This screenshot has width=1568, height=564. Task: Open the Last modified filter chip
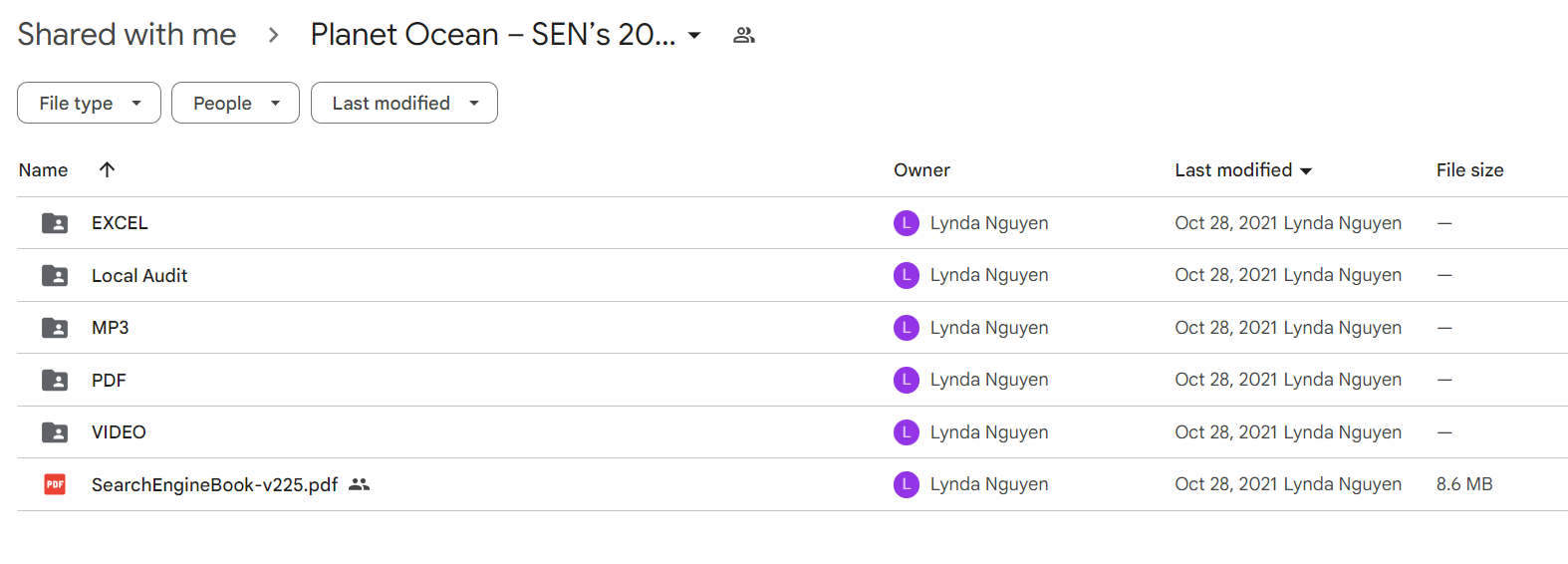pos(403,103)
